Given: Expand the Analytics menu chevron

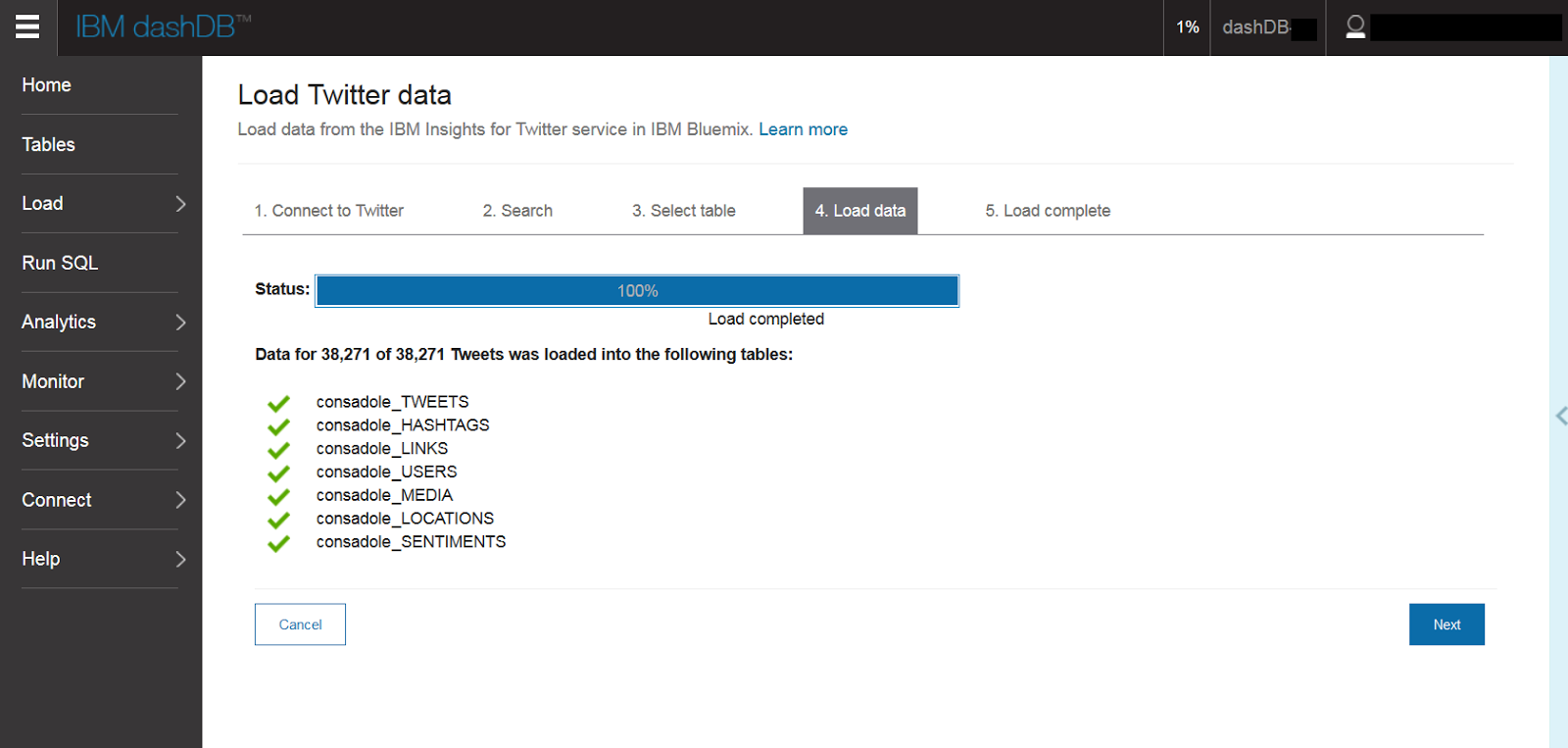Looking at the screenshot, I should (180, 322).
